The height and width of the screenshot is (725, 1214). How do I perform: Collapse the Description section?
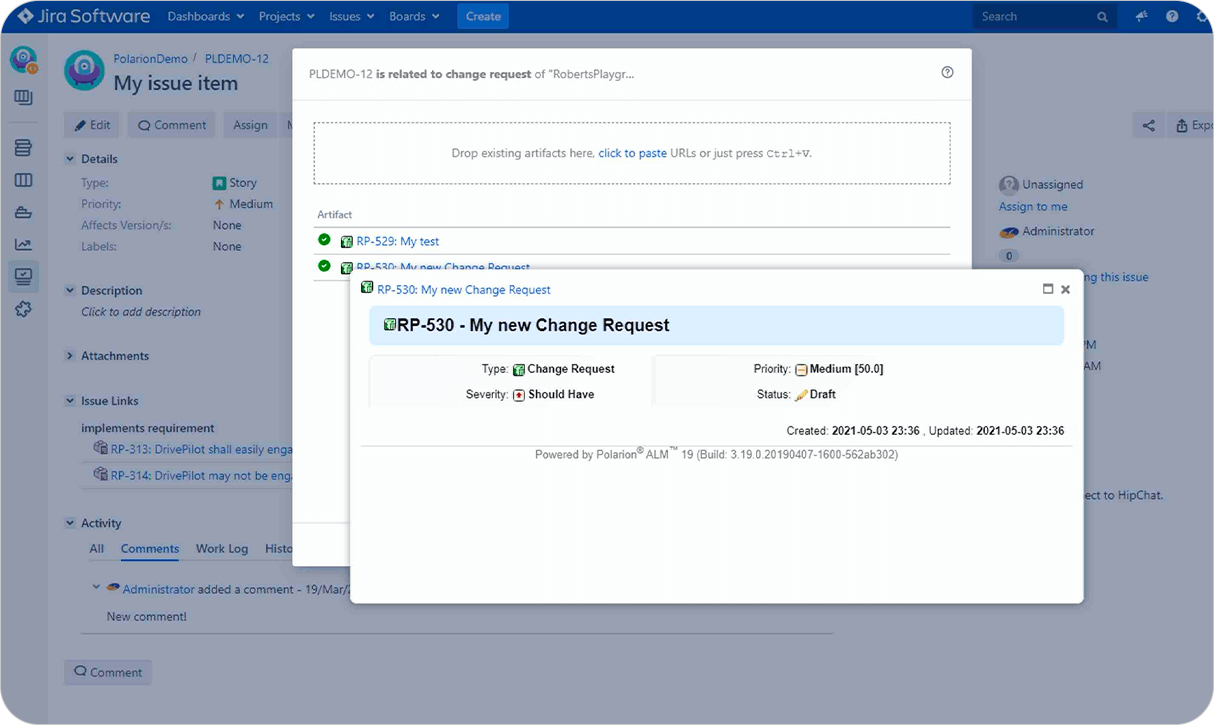tap(70, 291)
